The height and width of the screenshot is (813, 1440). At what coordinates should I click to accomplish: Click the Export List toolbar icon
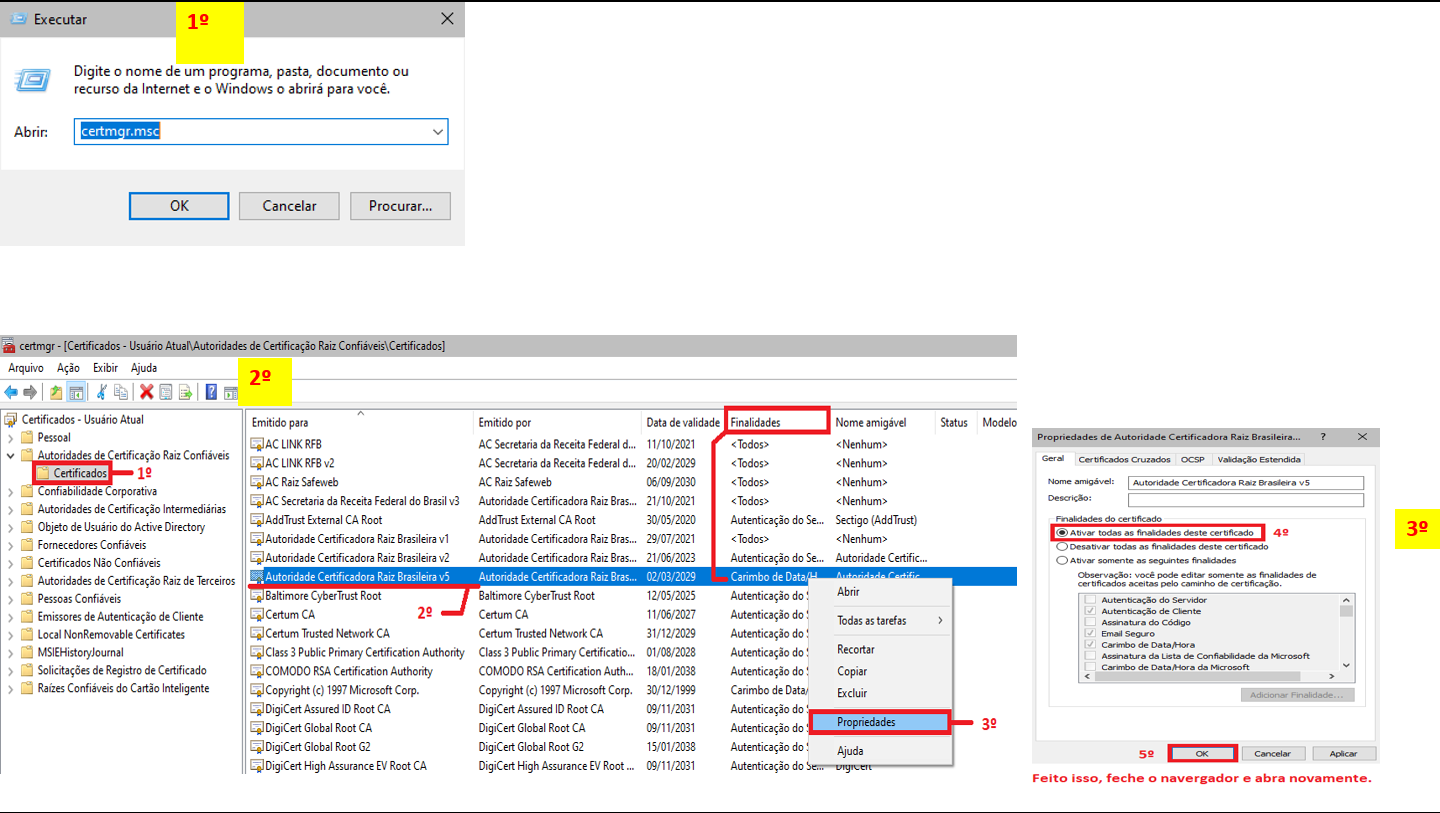coord(185,392)
